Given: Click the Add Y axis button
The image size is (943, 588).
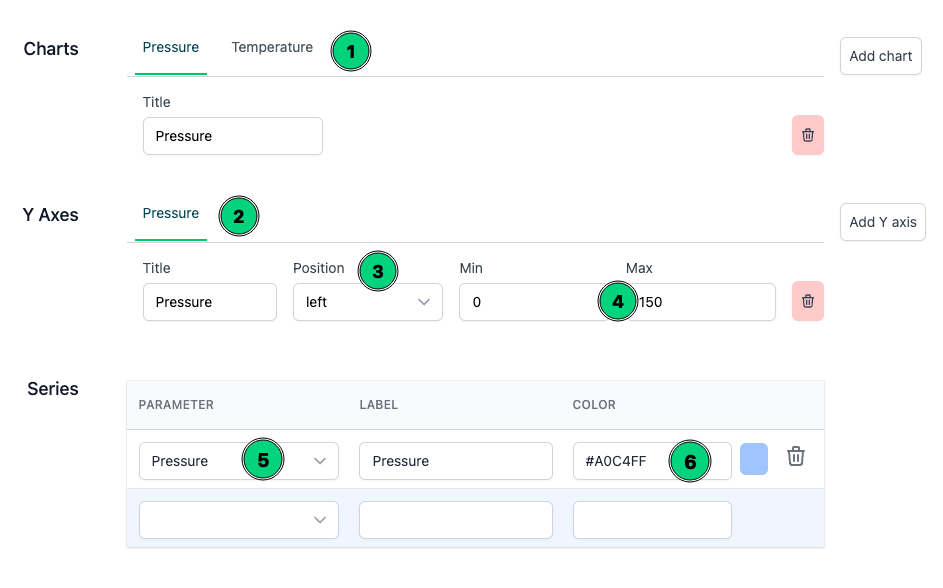Looking at the screenshot, I should 882,222.
